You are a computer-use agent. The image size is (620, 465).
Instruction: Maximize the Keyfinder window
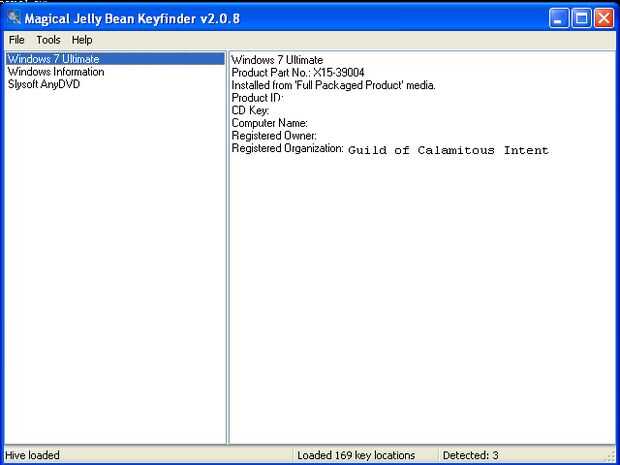[x=581, y=18]
